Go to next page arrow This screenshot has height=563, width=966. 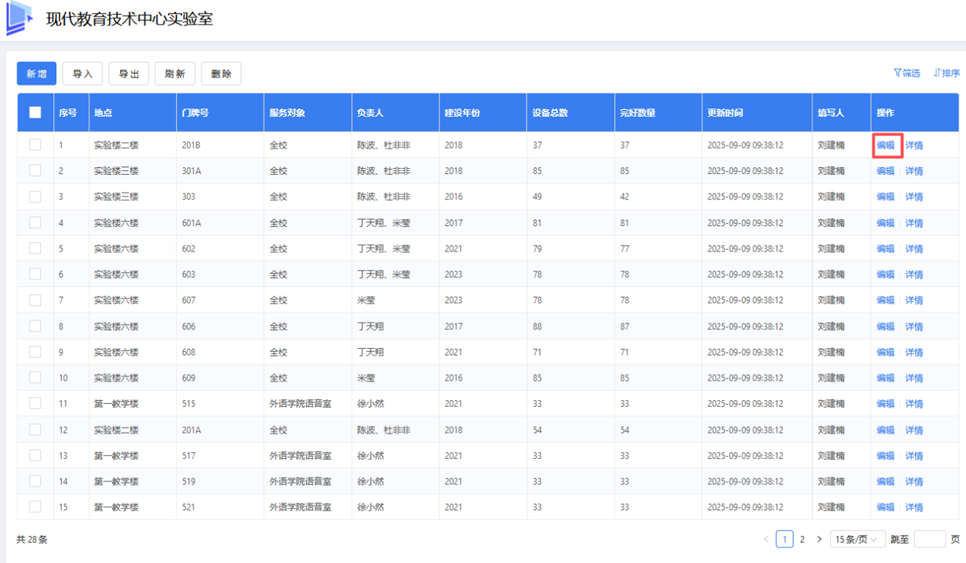(x=819, y=539)
